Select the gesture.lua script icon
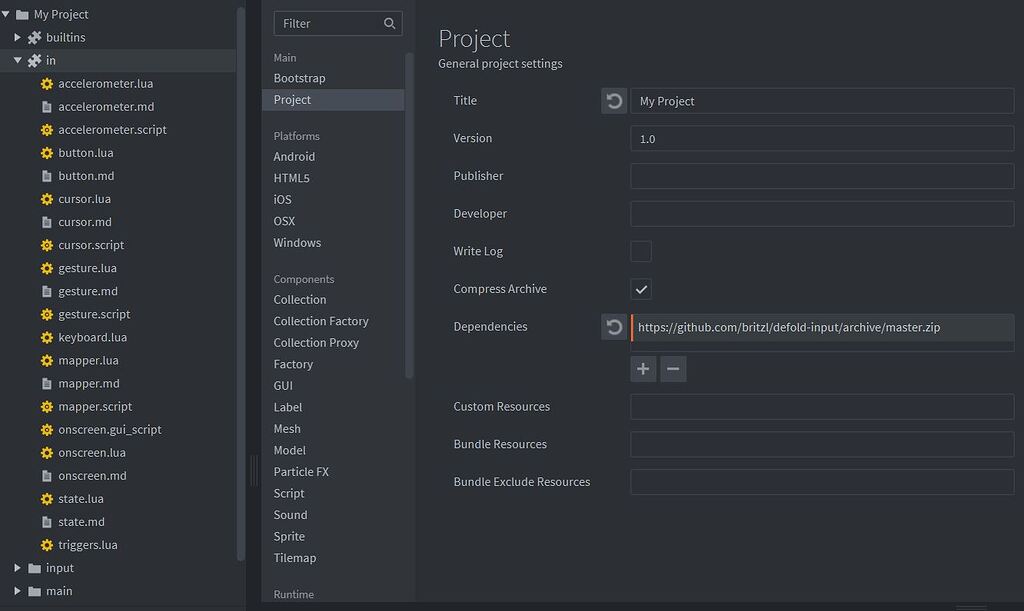This screenshot has width=1024, height=611. tap(46, 268)
